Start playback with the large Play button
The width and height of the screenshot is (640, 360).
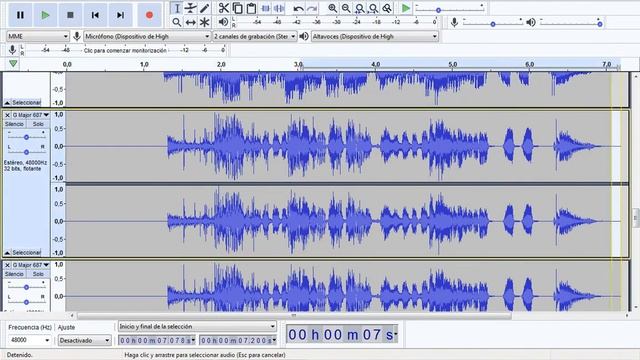pyautogui.click(x=45, y=15)
